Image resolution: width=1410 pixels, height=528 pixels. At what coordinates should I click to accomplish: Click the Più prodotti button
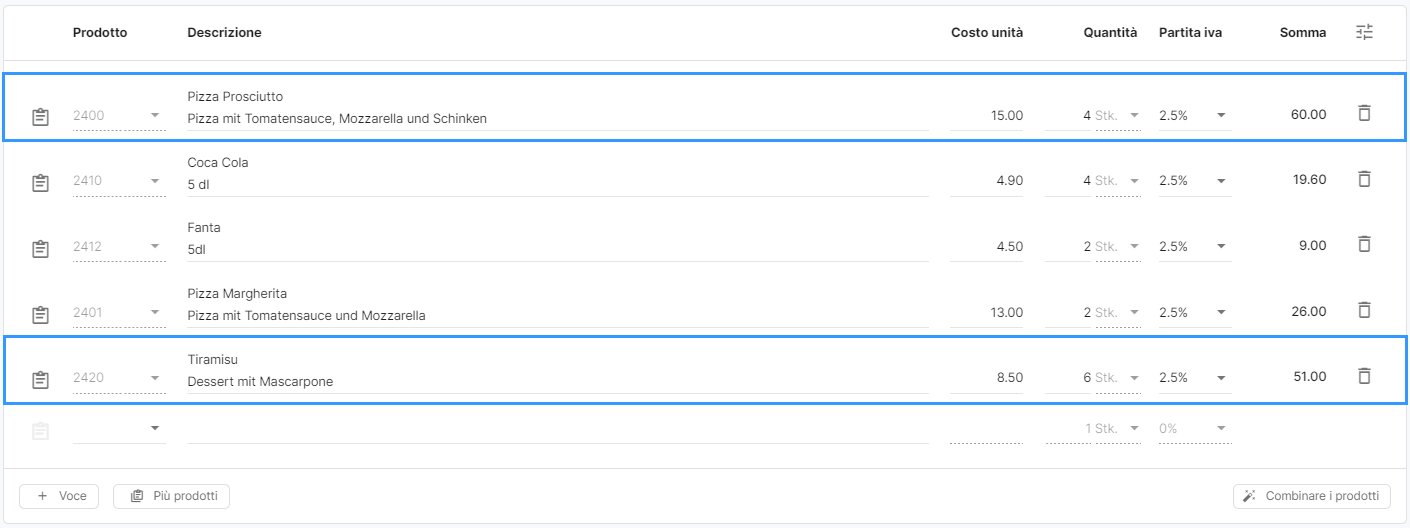(x=171, y=496)
